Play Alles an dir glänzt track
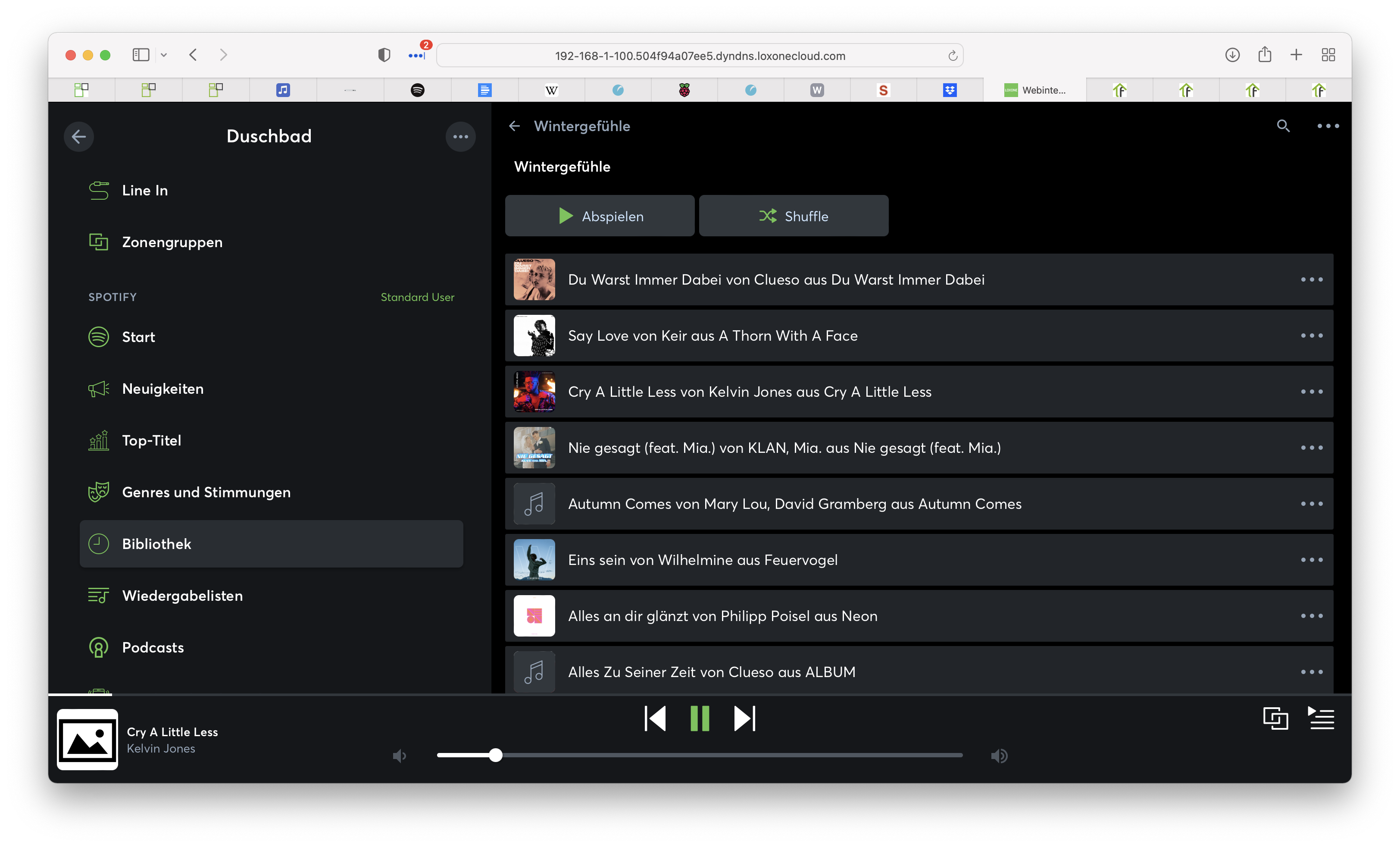The height and width of the screenshot is (847, 1400). pos(919,616)
